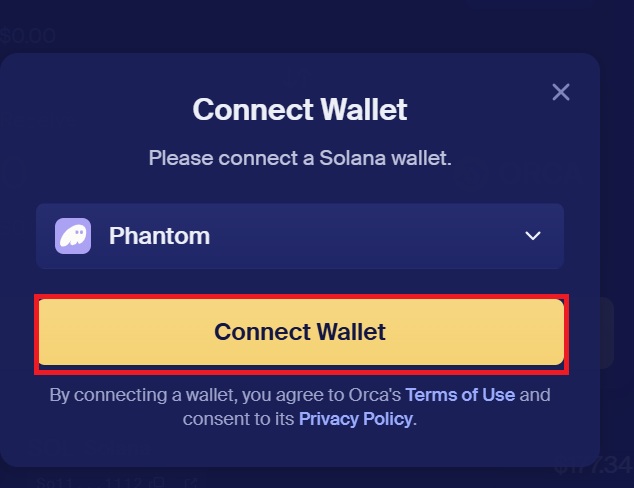Select the "Phantom" wallet name label
634x488 pixels.
(x=160, y=236)
